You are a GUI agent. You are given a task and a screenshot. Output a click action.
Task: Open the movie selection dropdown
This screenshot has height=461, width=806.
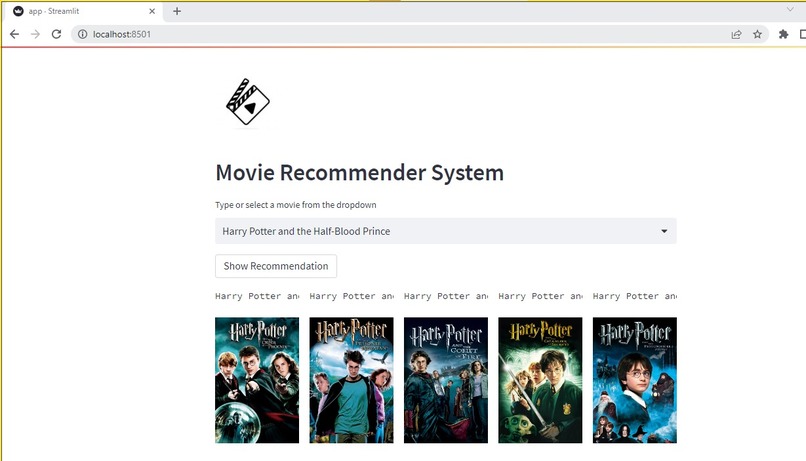(x=446, y=231)
